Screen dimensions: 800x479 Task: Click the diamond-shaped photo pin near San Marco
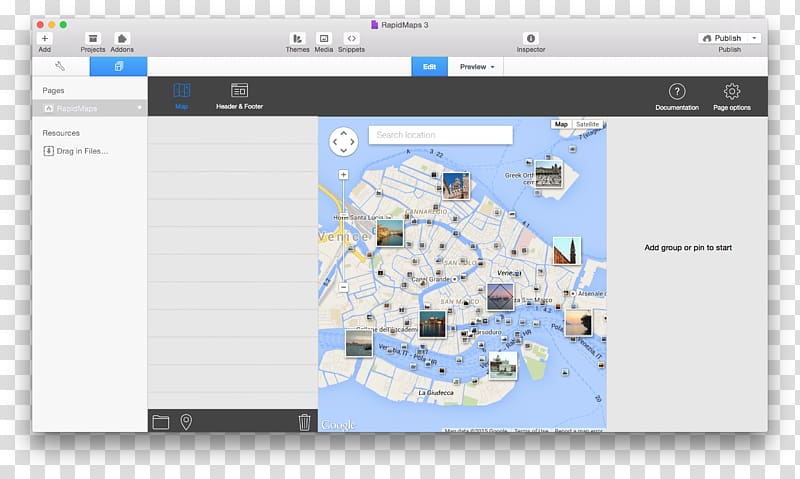[x=501, y=297]
